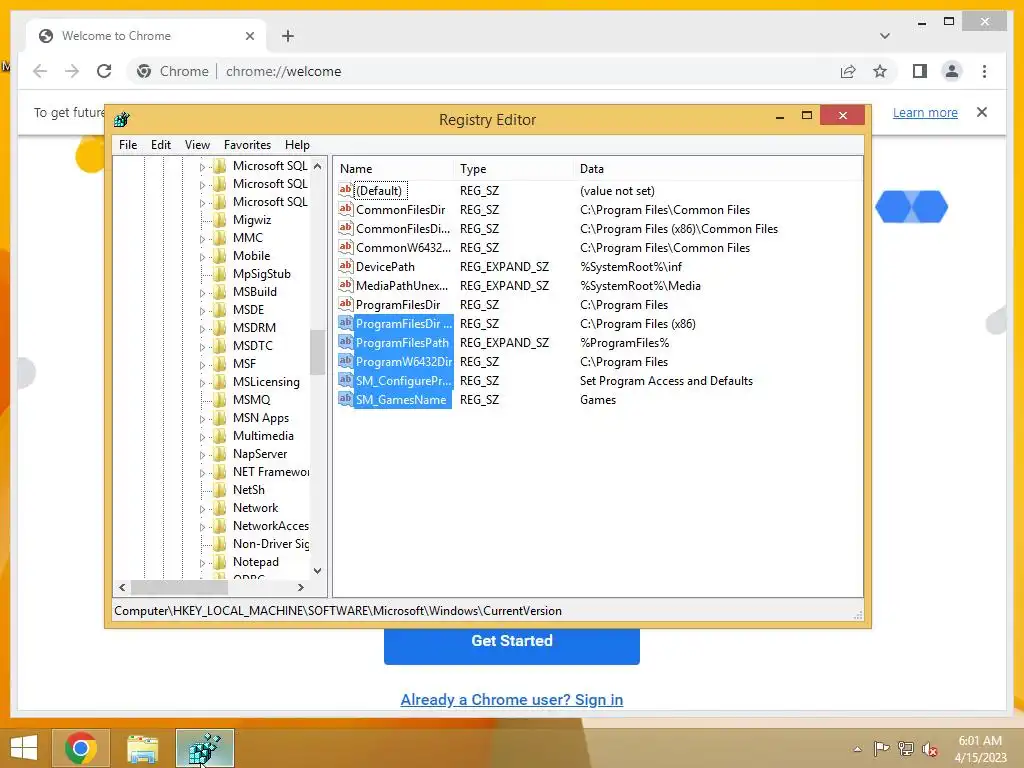This screenshot has width=1024, height=768.
Task: Click the taskbar clock 6:01 AM
Action: pos(980,741)
